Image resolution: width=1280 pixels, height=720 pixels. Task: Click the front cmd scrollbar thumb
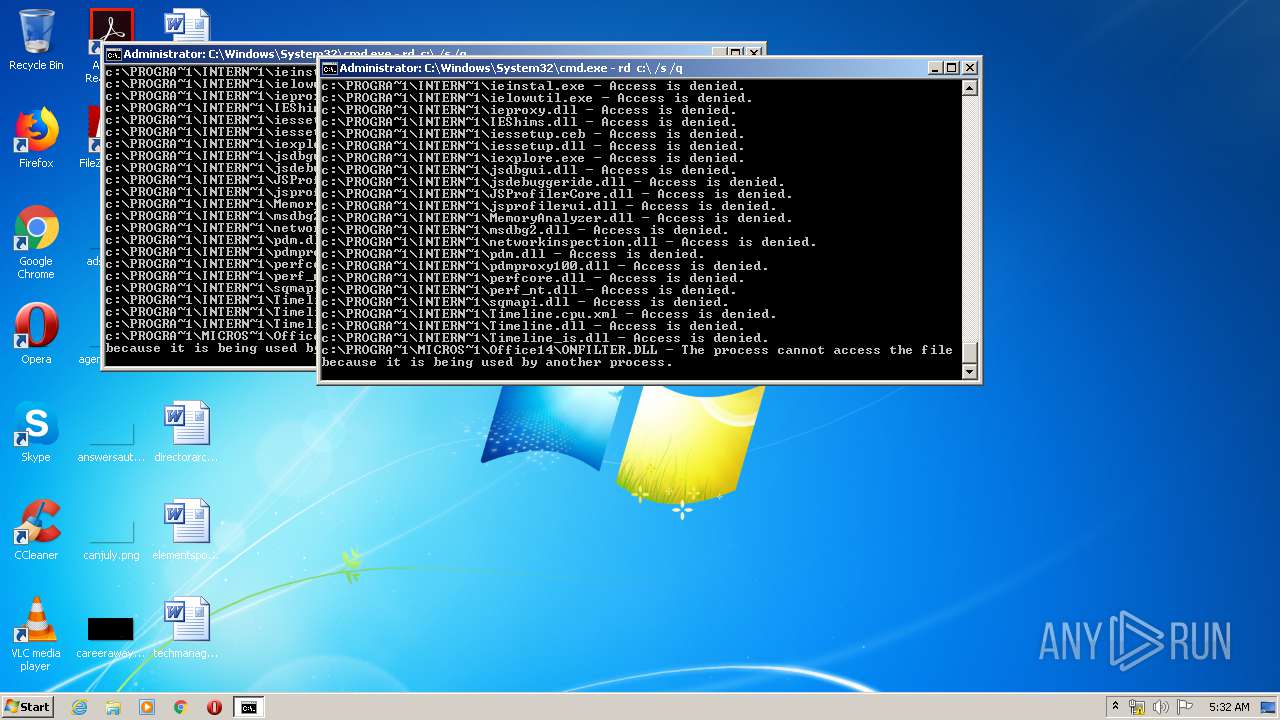coord(969,353)
